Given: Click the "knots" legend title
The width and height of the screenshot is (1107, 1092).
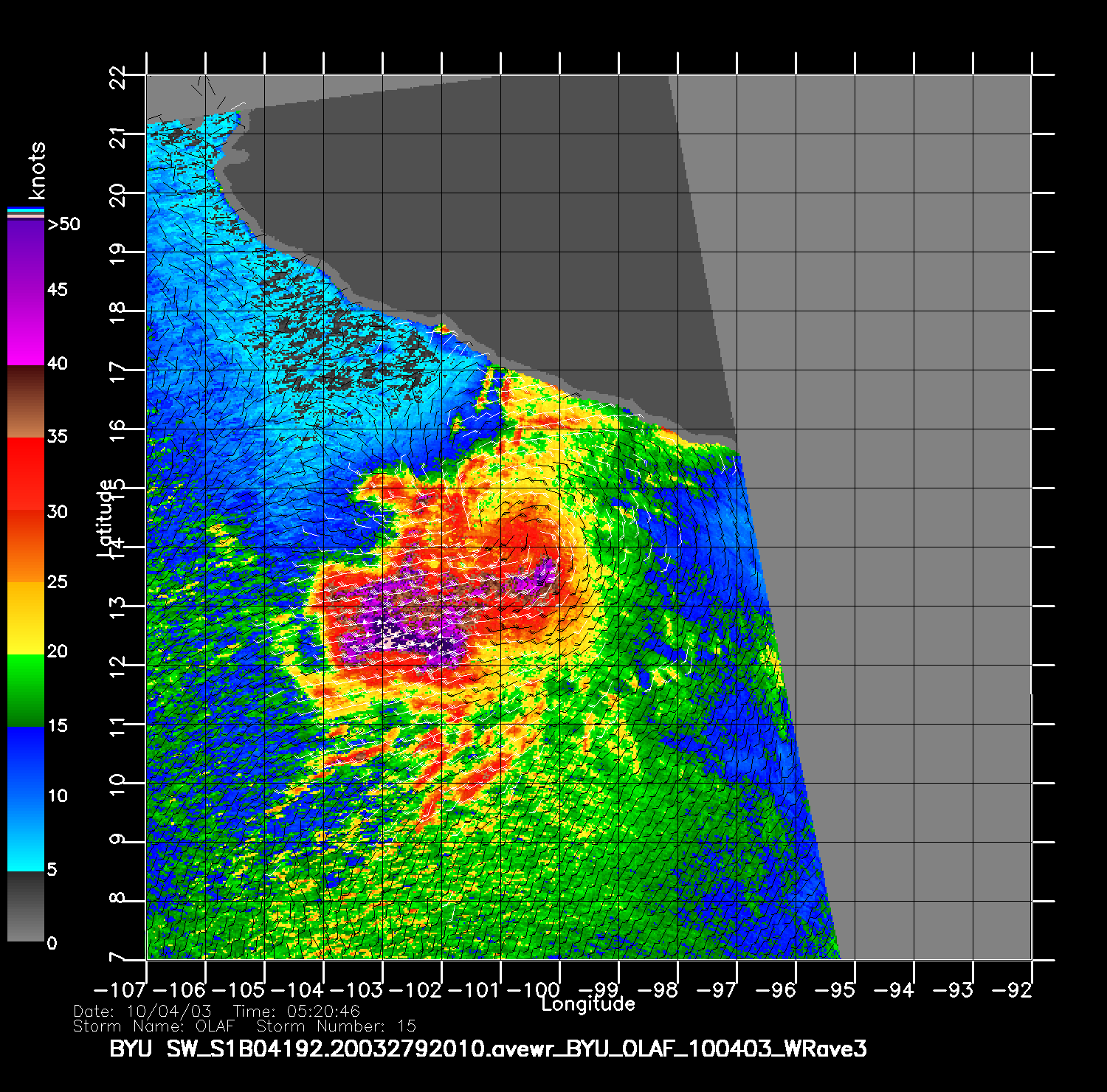Looking at the screenshot, I should pos(37,171).
